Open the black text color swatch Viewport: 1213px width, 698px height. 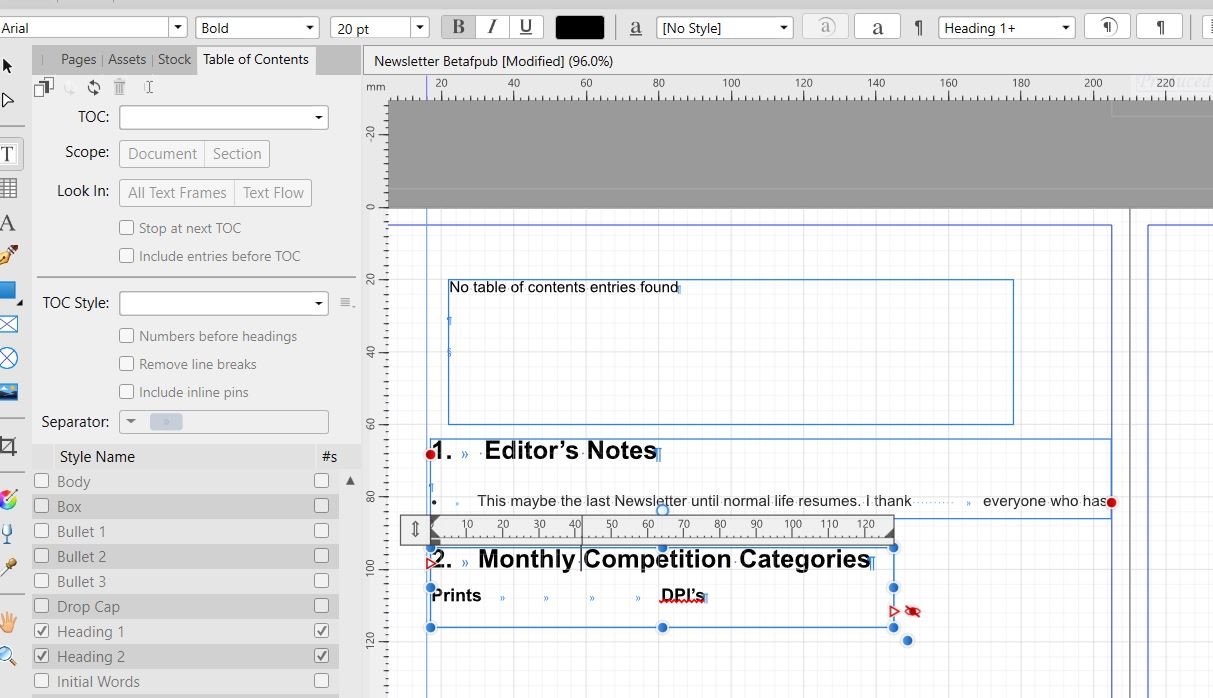click(581, 27)
